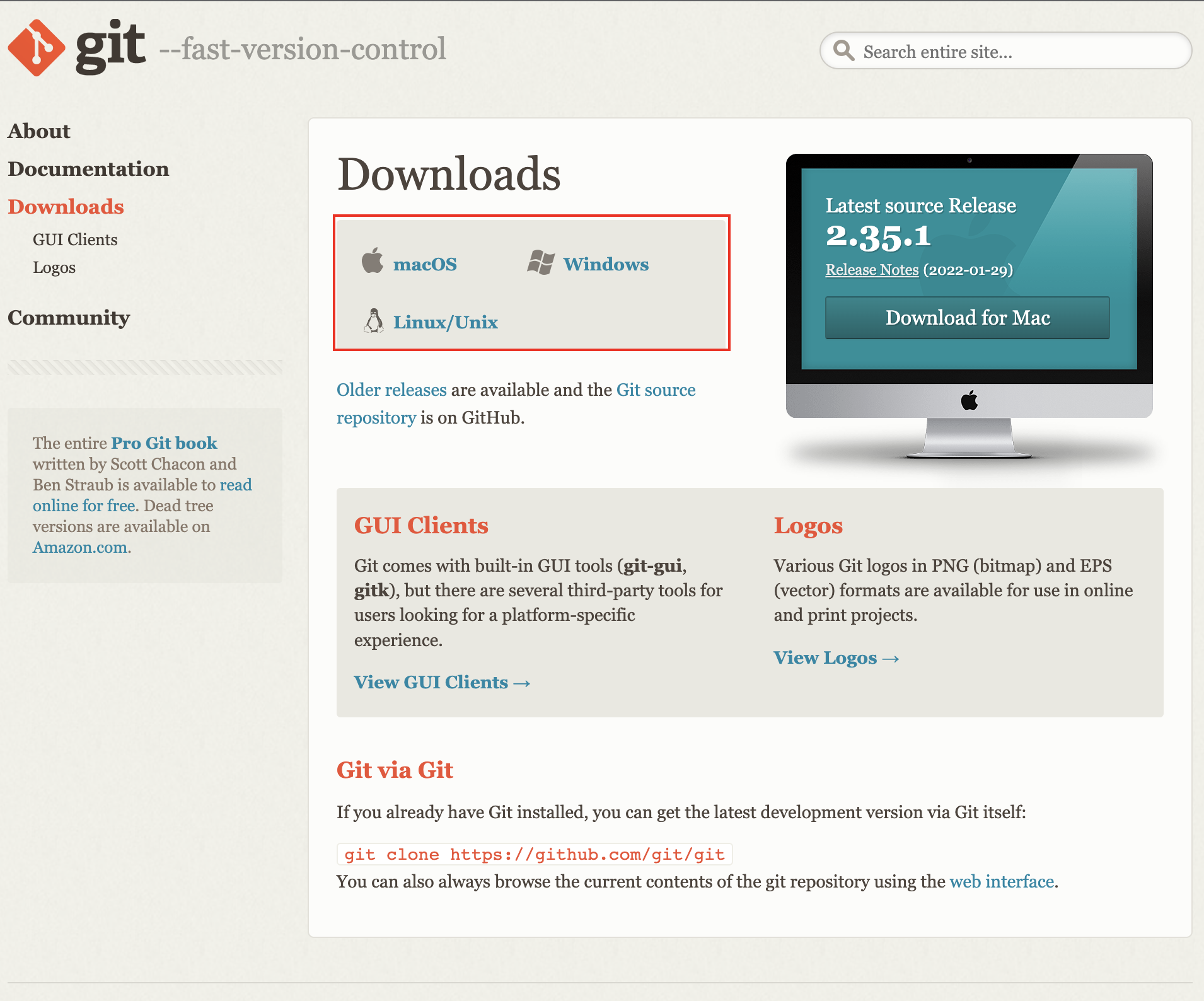The width and height of the screenshot is (1204, 1001).
Task: Click the main Downloads page heading
Action: (x=449, y=174)
